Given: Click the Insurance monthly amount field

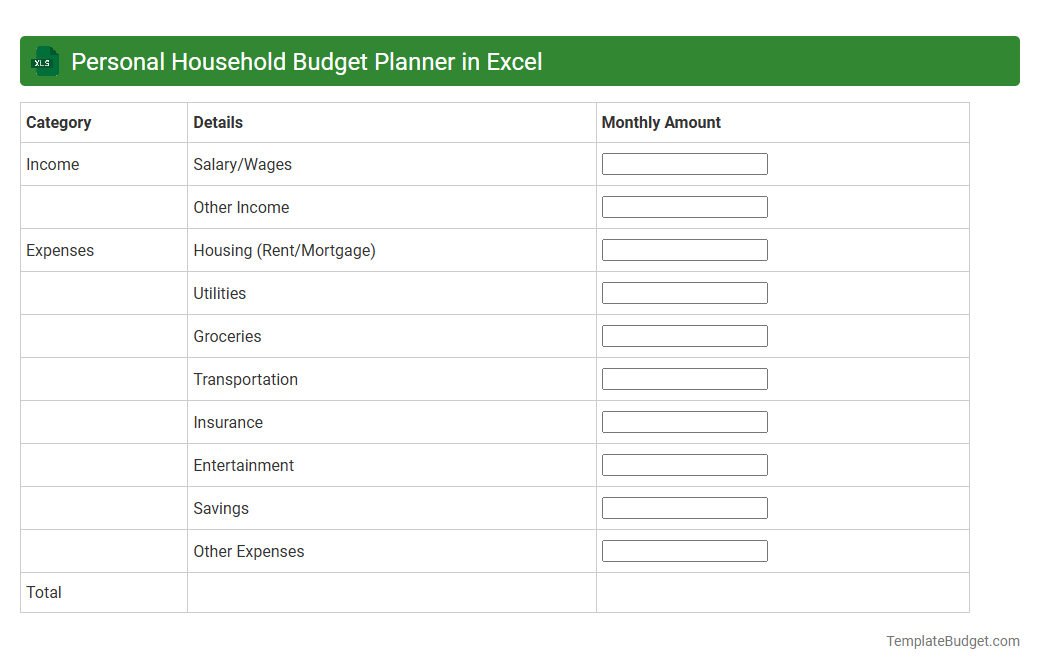Looking at the screenshot, I should (684, 421).
